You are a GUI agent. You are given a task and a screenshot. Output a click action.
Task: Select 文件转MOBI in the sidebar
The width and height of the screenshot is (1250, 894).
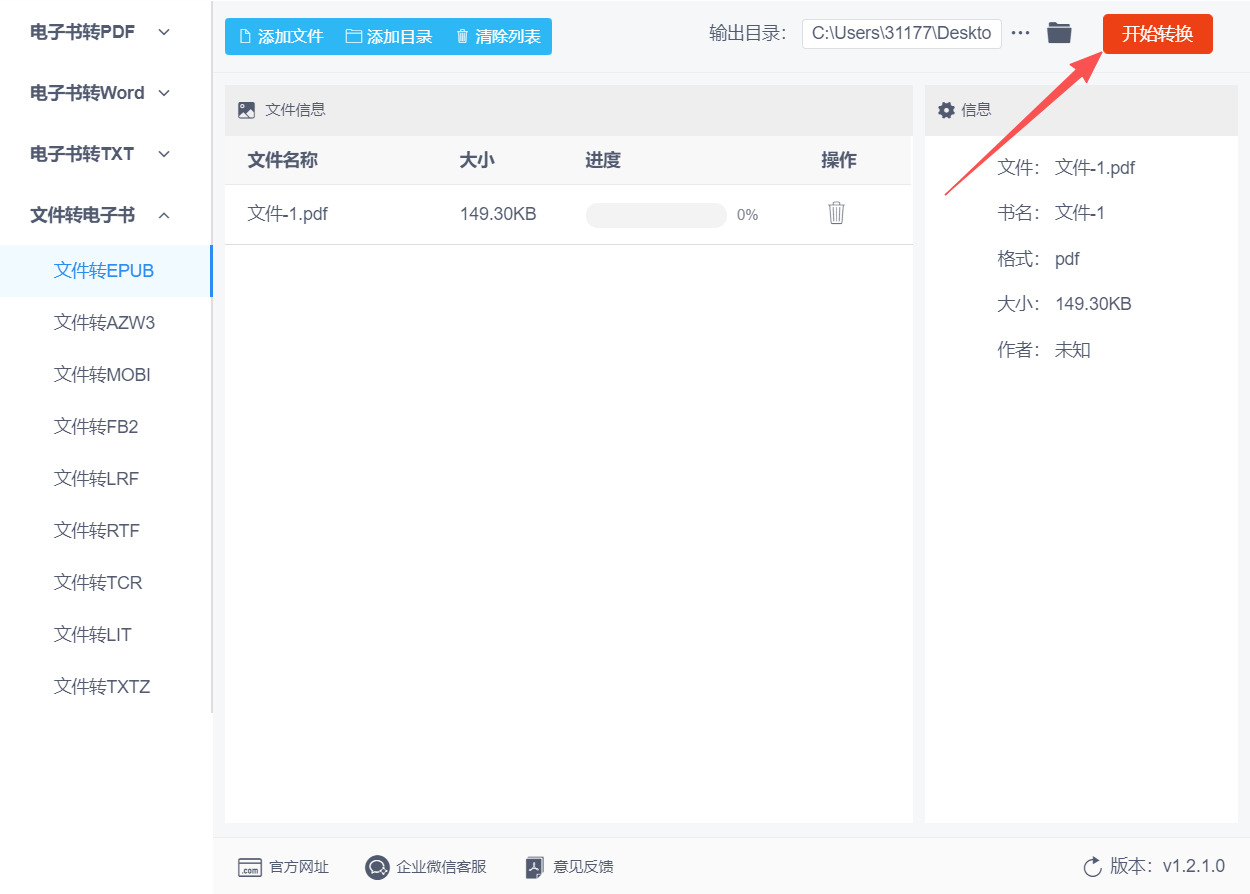point(104,375)
